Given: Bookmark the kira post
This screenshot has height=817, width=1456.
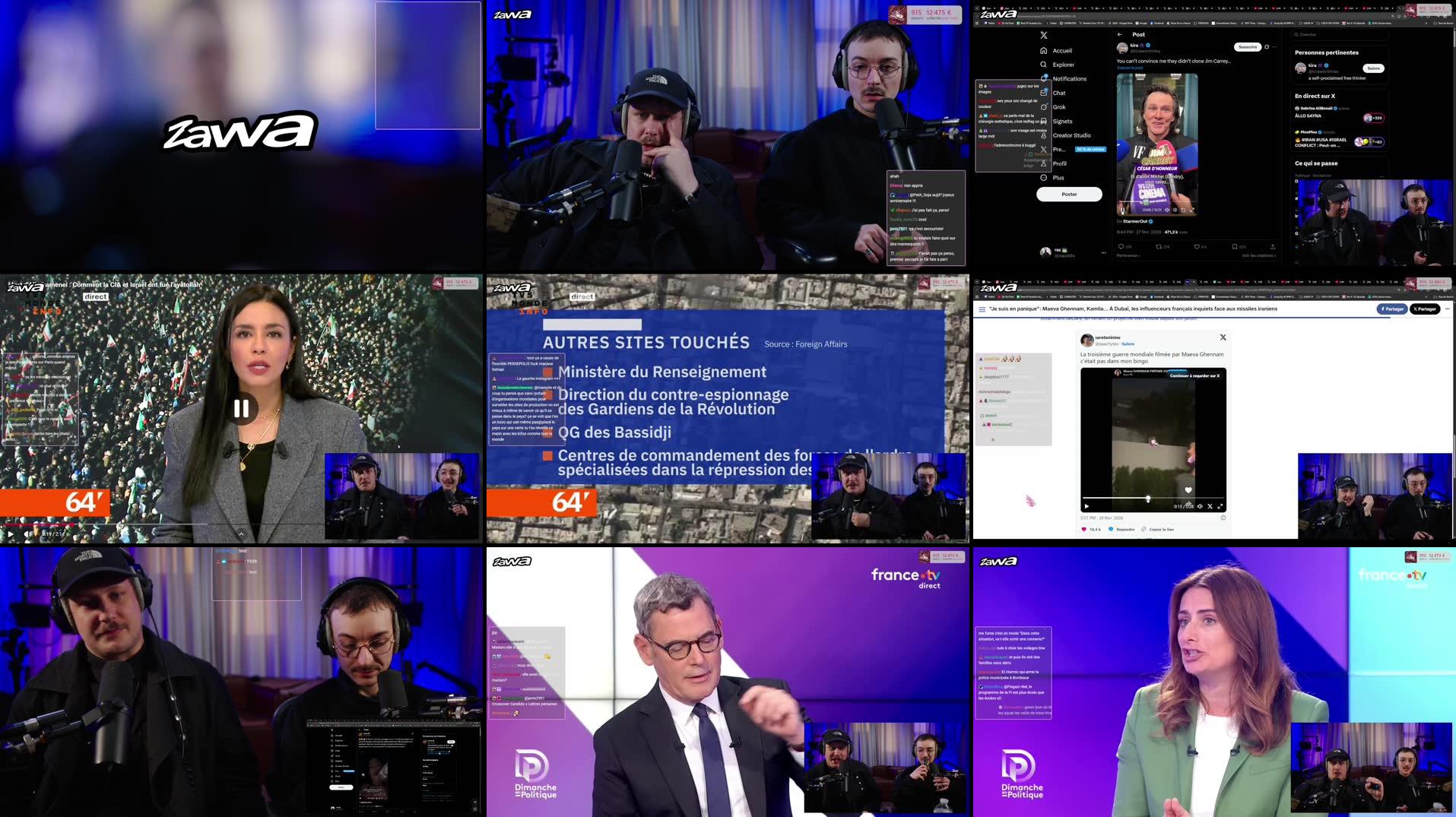Looking at the screenshot, I should pos(1235,246).
